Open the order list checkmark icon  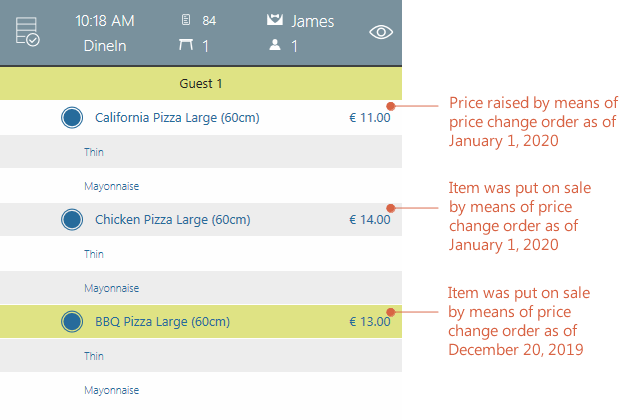pos(27,33)
